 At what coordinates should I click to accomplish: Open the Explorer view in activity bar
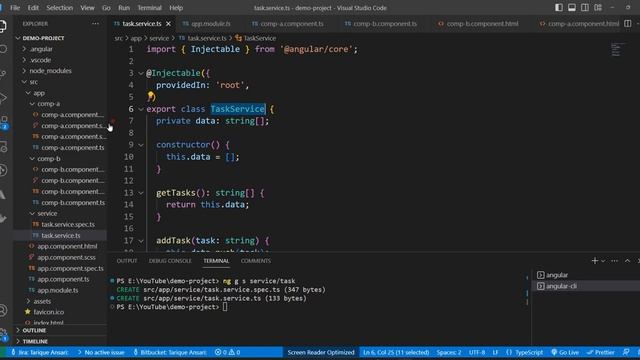(x=3, y=26)
